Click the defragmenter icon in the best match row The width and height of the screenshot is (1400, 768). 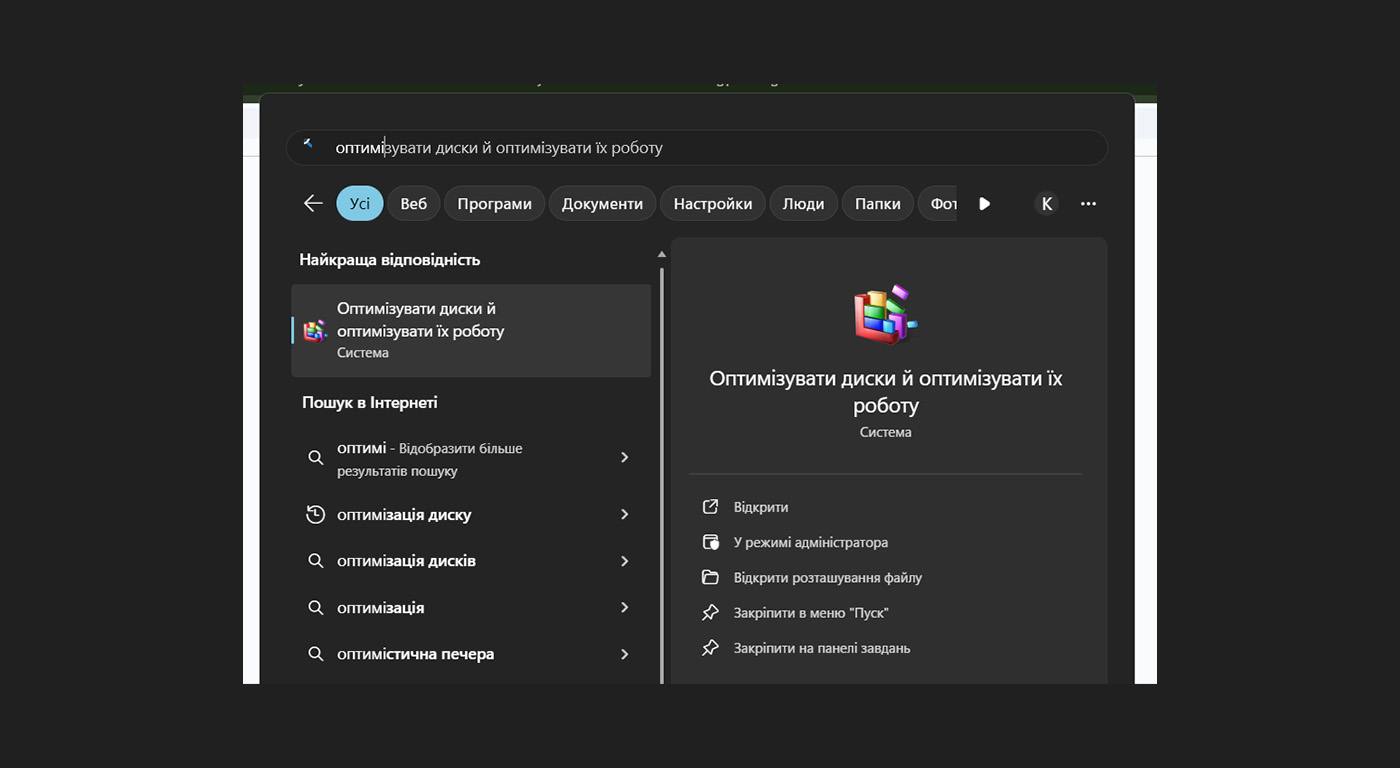[315, 331]
